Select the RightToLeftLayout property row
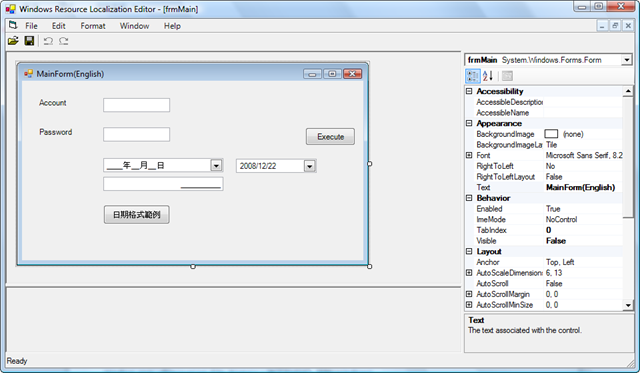640x373 pixels. click(x=544, y=177)
